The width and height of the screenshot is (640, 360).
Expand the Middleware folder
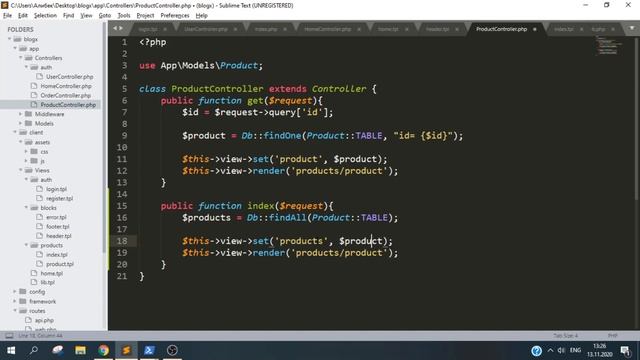pyautogui.click(x=21, y=114)
